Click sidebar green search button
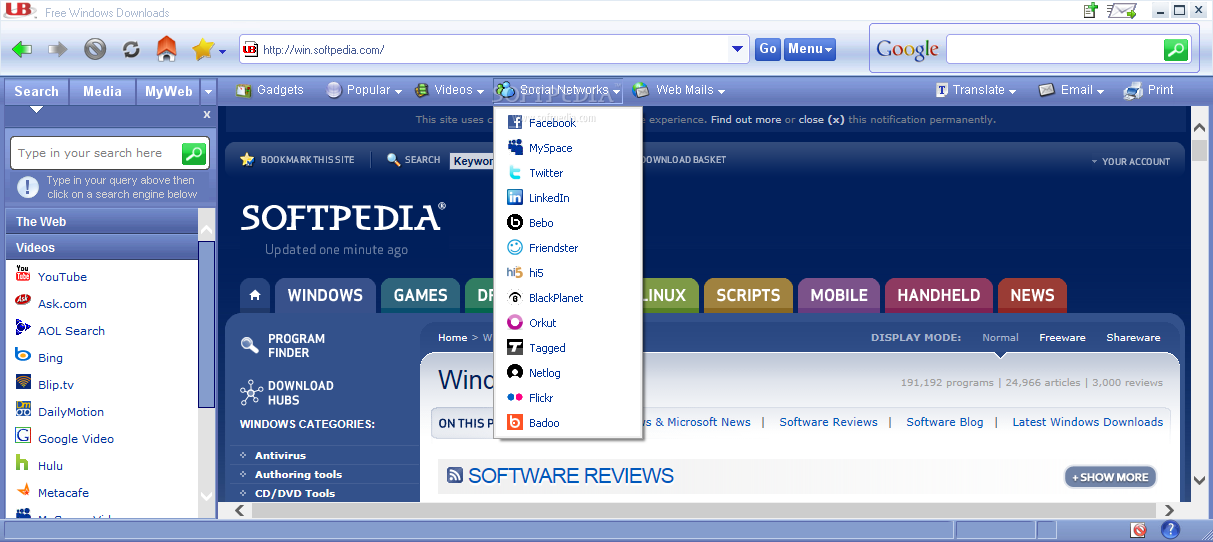The width and height of the screenshot is (1213, 542). [194, 153]
